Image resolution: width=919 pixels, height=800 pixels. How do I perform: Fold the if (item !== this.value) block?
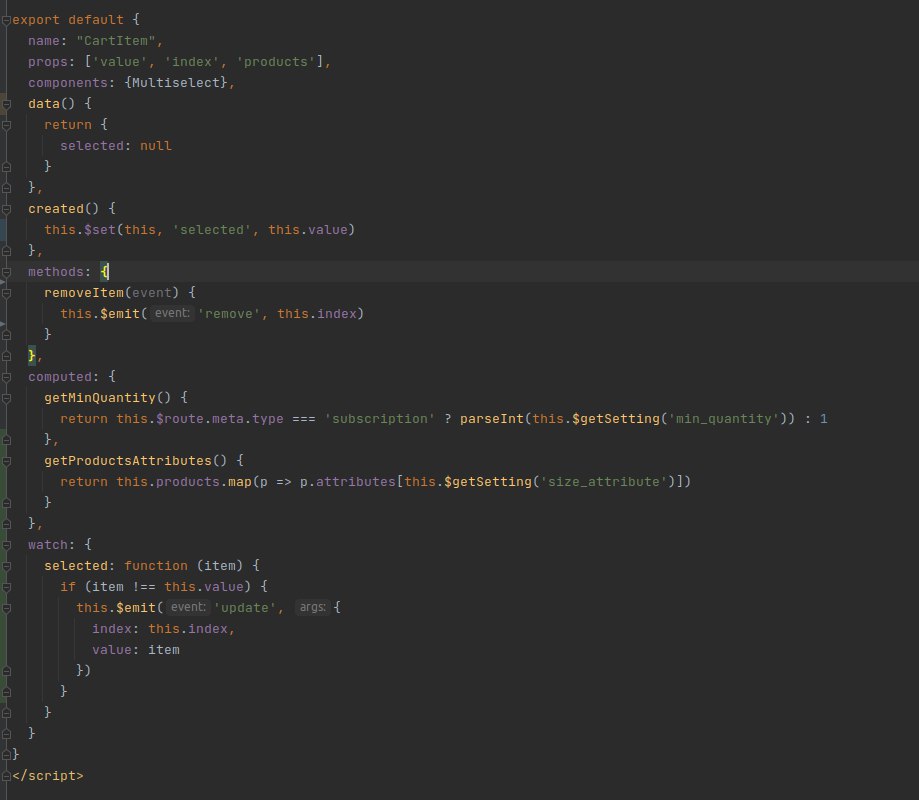(x=6, y=587)
